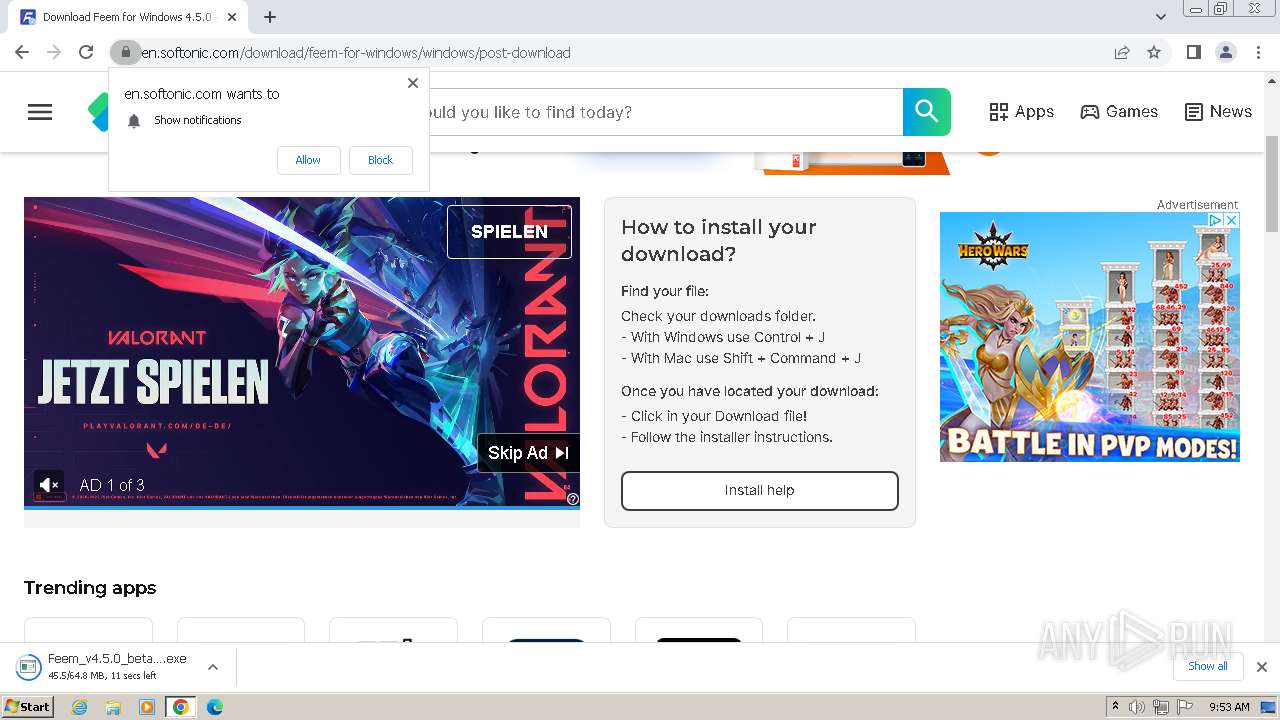Click the site lock icon in address bar
This screenshot has height=720, width=1280.
coord(125,52)
